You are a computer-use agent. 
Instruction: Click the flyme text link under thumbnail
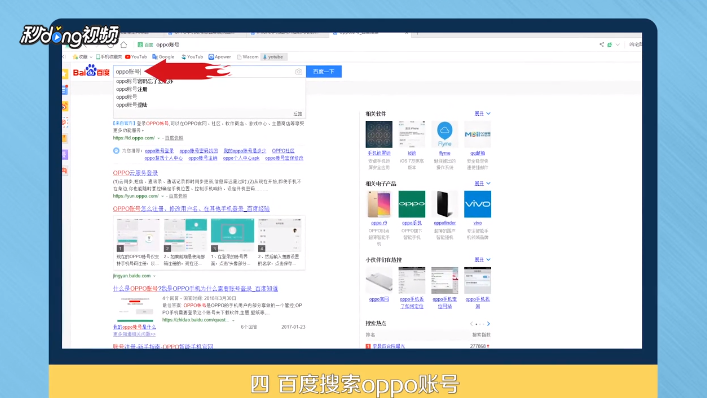click(x=445, y=153)
